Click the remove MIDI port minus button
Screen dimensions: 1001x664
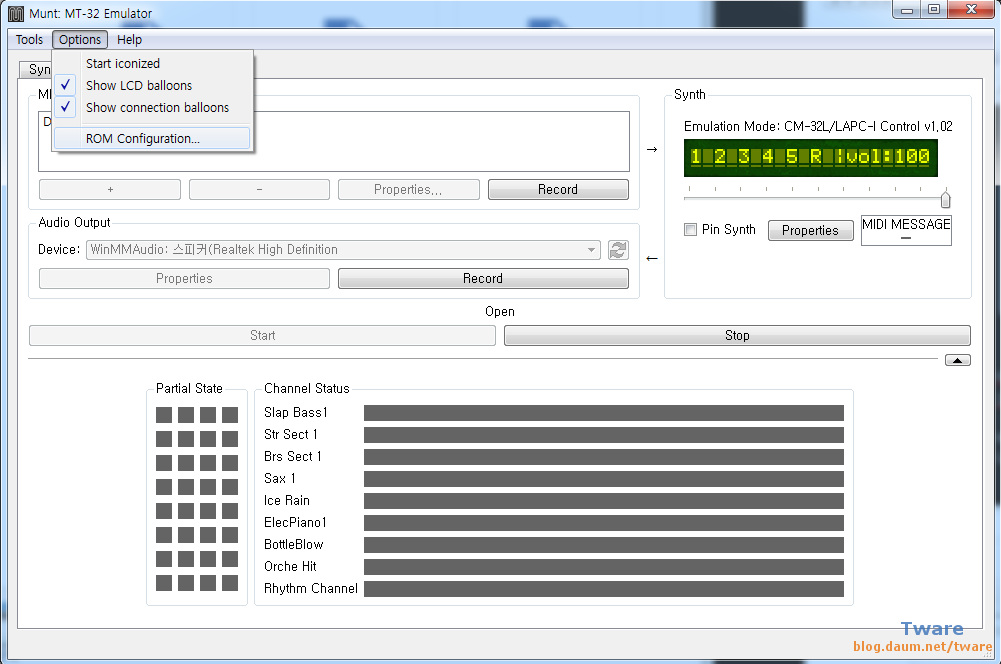click(259, 190)
